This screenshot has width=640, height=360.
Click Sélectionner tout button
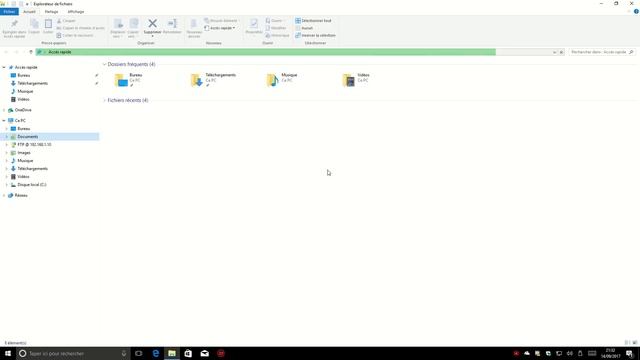(313, 20)
